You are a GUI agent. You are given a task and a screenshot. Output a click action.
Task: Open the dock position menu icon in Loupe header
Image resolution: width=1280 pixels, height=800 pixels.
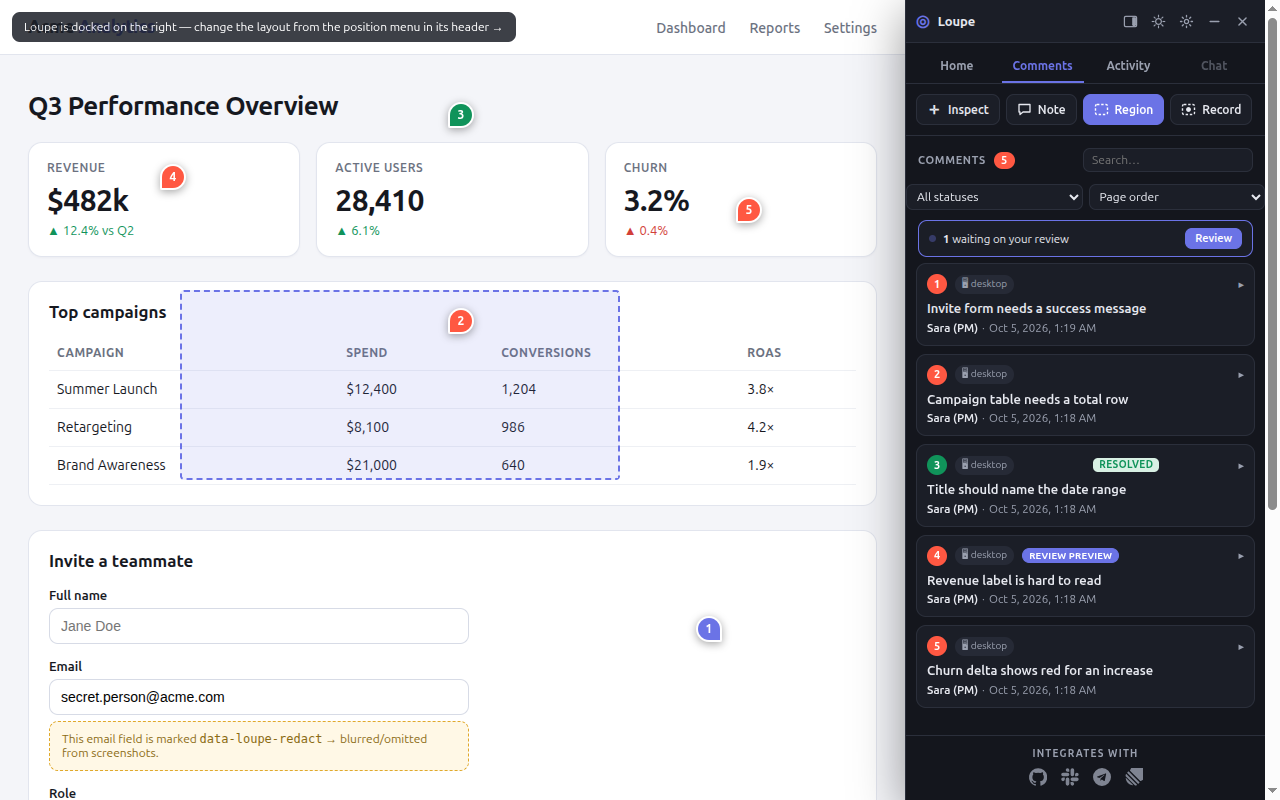click(1130, 21)
